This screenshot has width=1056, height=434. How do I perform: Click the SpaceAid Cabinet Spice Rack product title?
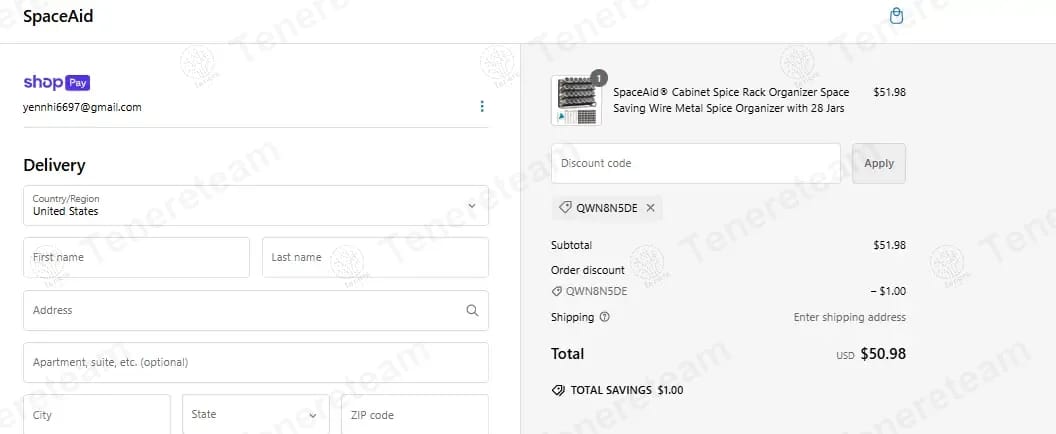click(x=731, y=100)
